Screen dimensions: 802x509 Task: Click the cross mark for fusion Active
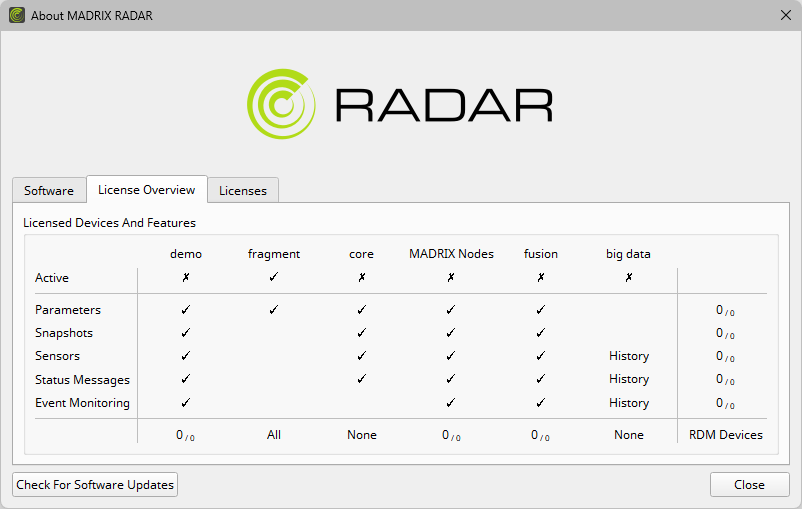click(x=541, y=277)
